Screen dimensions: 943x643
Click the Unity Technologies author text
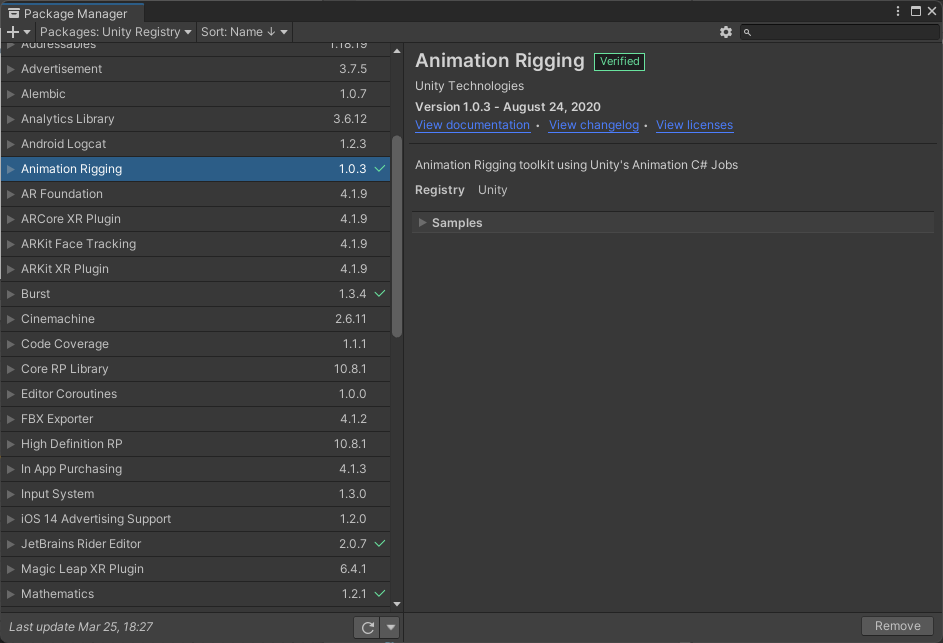tap(469, 86)
